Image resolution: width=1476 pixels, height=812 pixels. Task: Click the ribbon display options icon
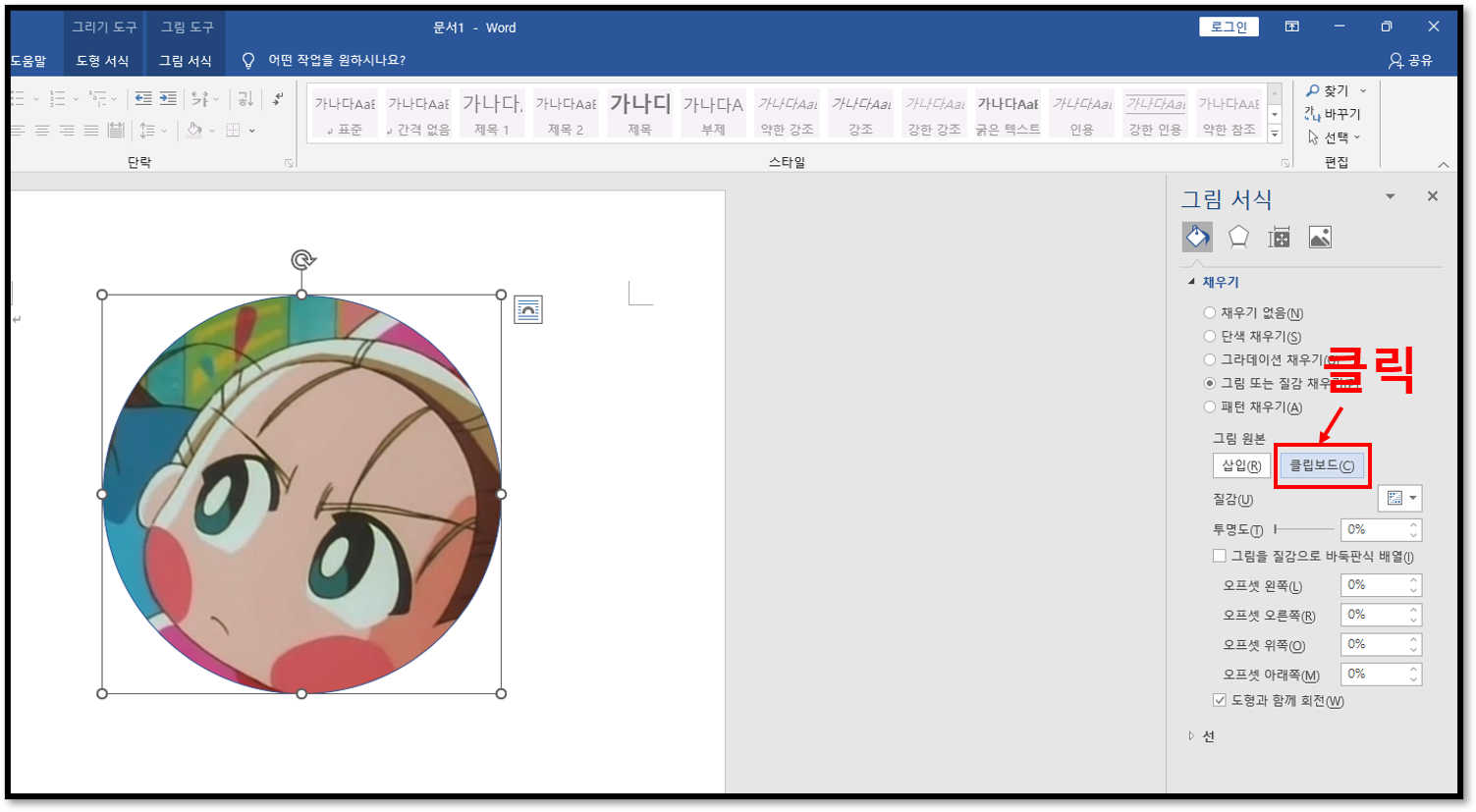[1292, 27]
